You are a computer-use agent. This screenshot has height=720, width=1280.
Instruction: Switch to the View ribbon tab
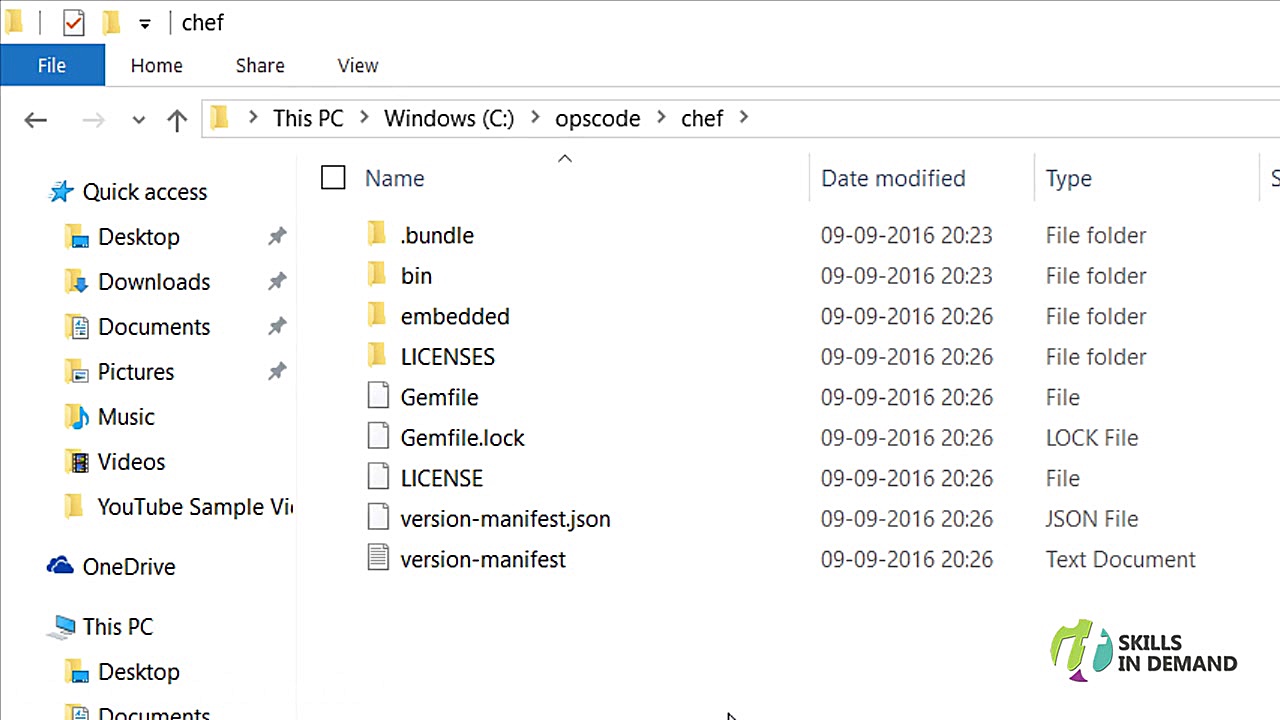(x=357, y=66)
